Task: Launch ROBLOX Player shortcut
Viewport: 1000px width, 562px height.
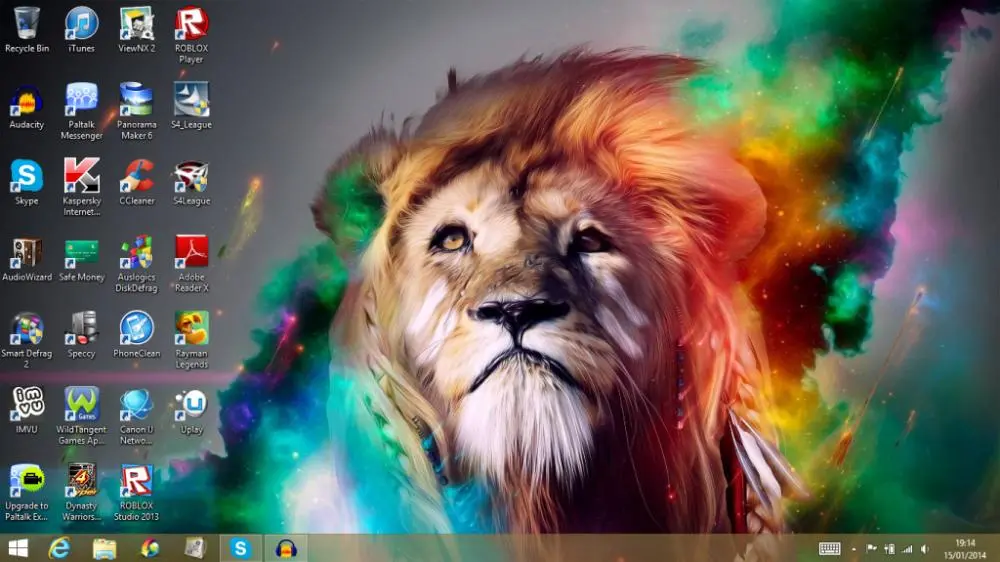Action: point(191,35)
